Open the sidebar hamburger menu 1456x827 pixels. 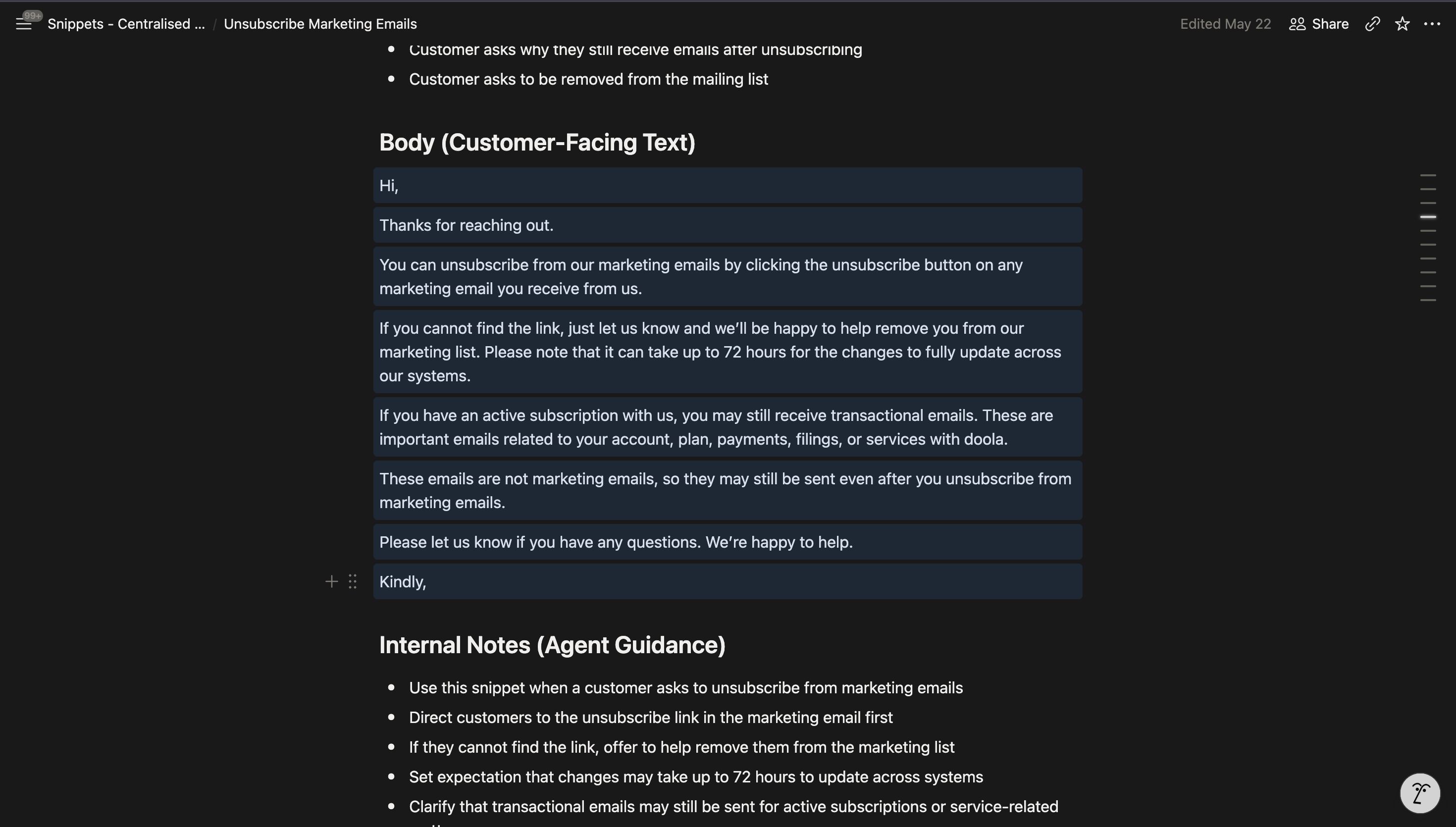tap(23, 24)
